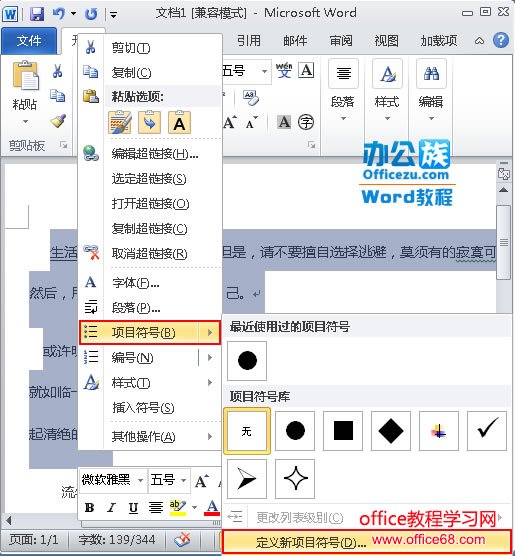Open the quick access toolbar customize dropdown
Screen dimensions: 515x556
tap(113, 15)
